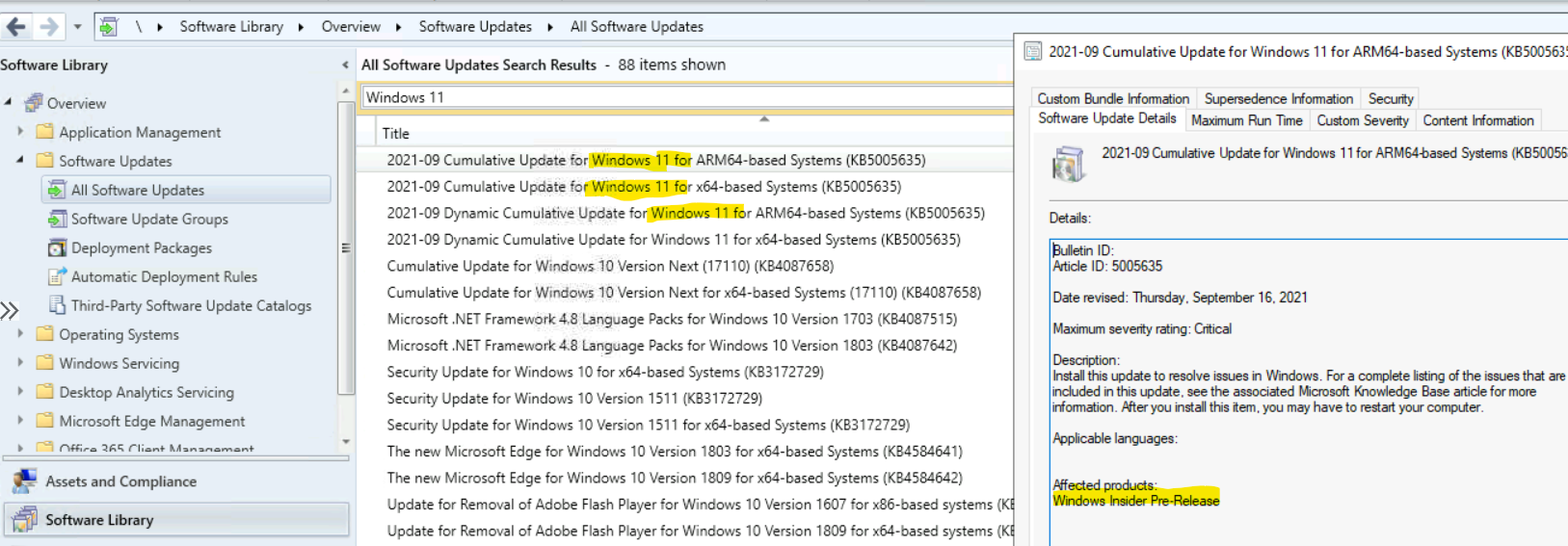The width and height of the screenshot is (1568, 546).
Task: Click All Software Updates in breadcrumb
Action: pos(636,27)
